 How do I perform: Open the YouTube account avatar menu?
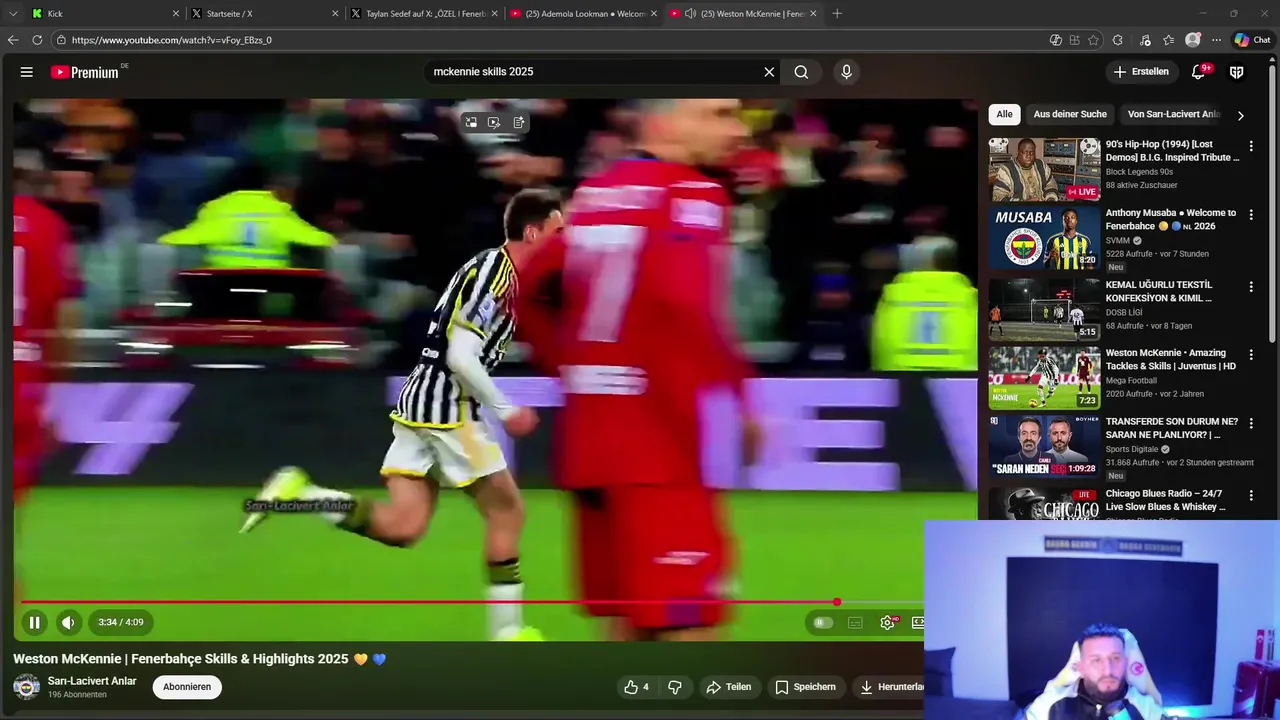[1237, 72]
